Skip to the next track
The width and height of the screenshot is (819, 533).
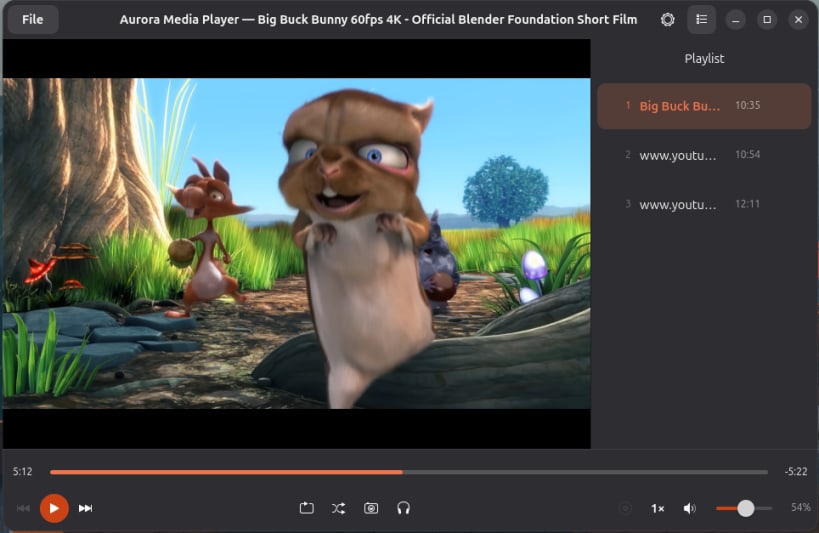tap(85, 508)
